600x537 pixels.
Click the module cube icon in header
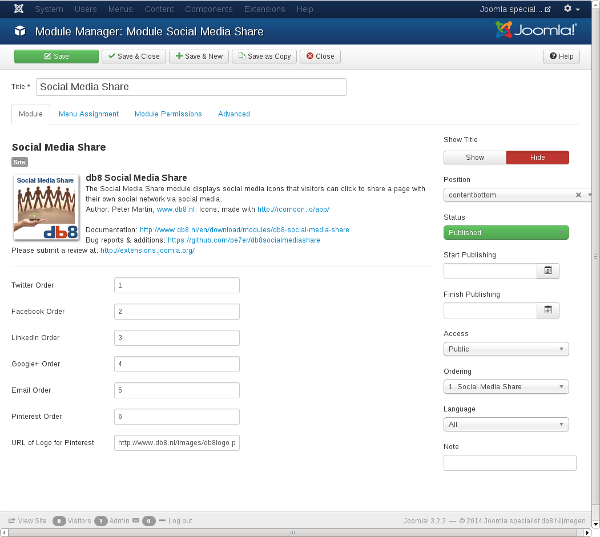20,31
